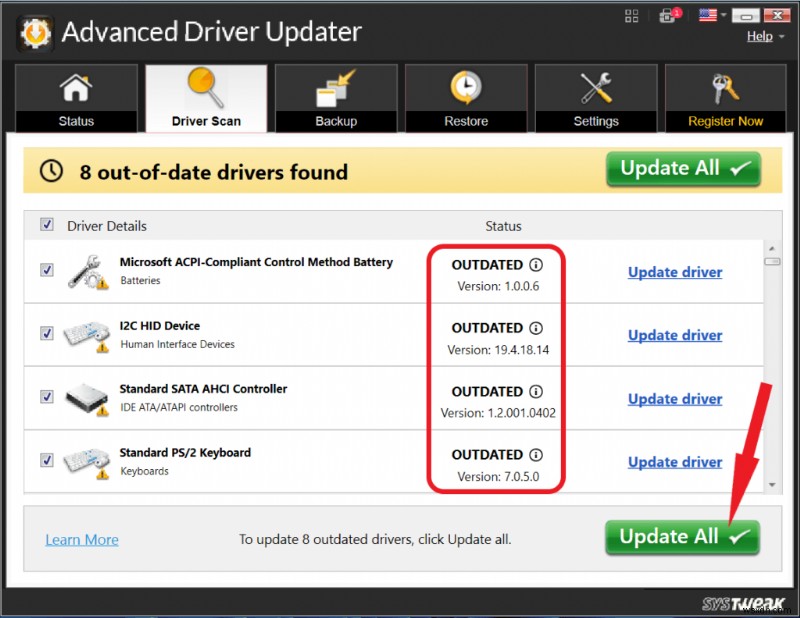Open the Help menu

click(760, 36)
